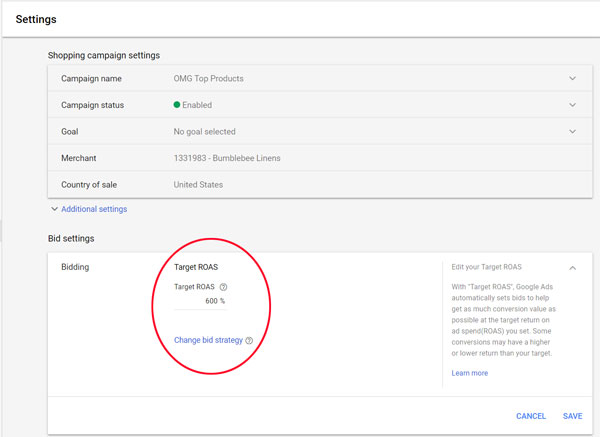This screenshot has height=437, width=600.
Task: Click the OMG Top Products campaign name
Action: (x=209, y=78)
